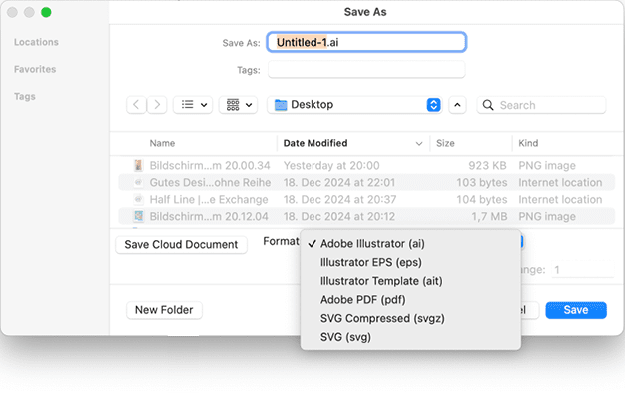
Task: Click the 1,7 MB size cell
Action: pos(489,216)
